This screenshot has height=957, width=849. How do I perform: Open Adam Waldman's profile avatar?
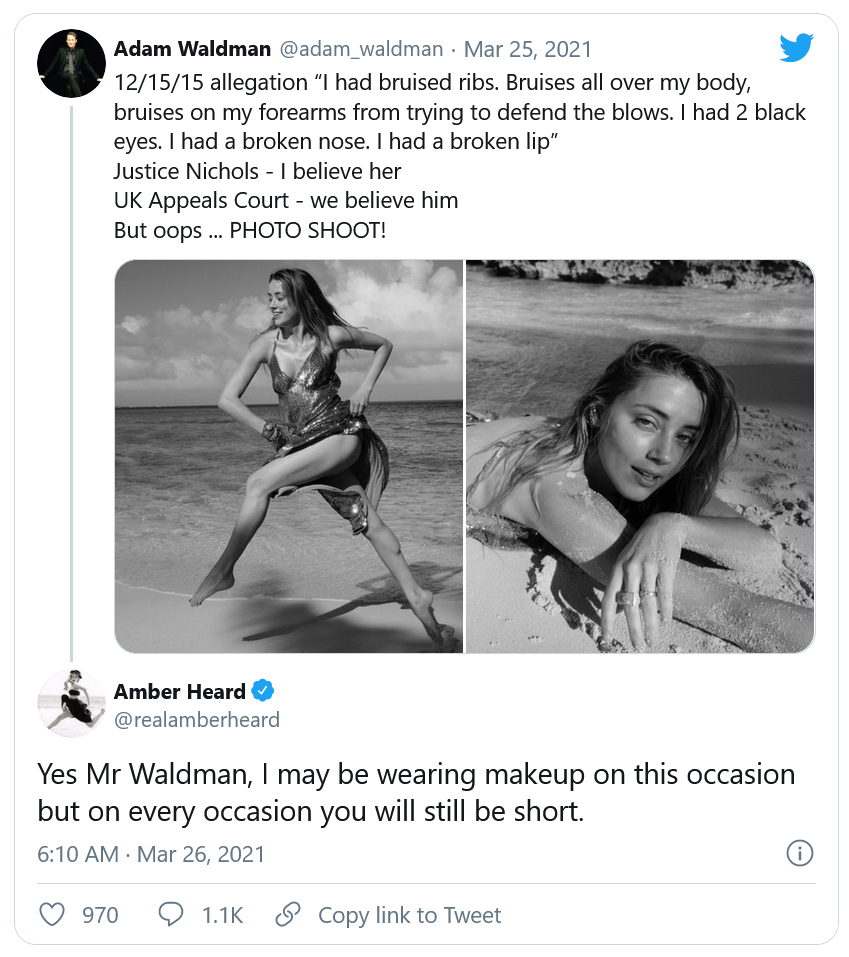click(71, 63)
